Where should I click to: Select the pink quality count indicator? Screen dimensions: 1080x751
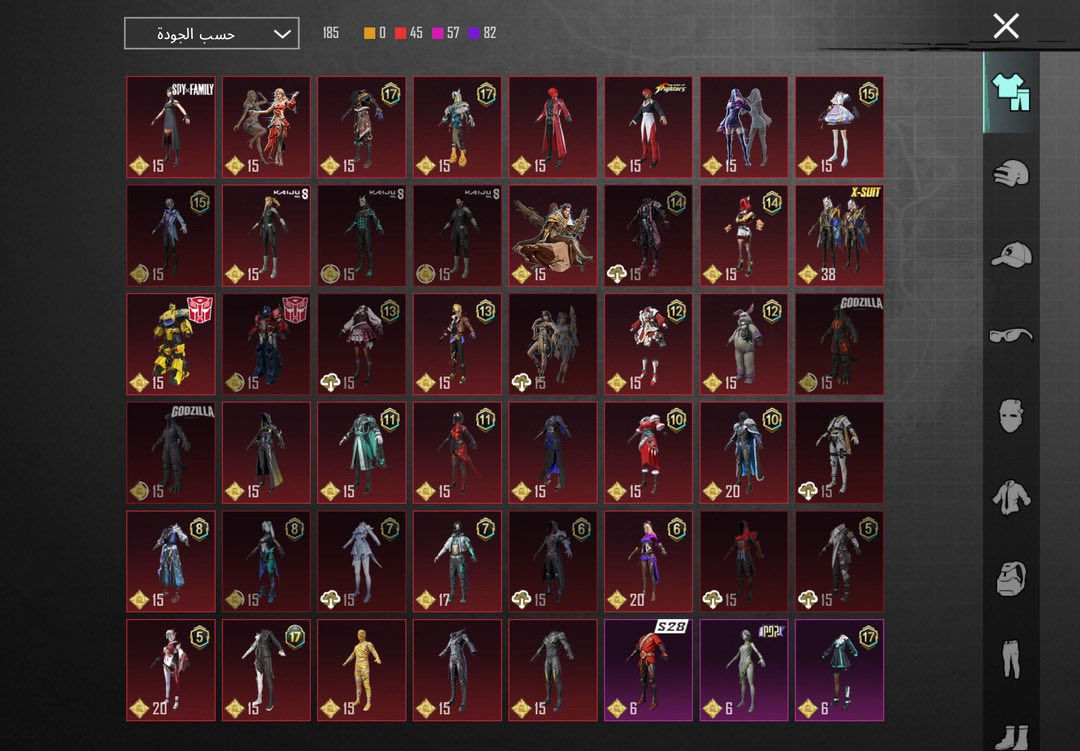tap(437, 33)
